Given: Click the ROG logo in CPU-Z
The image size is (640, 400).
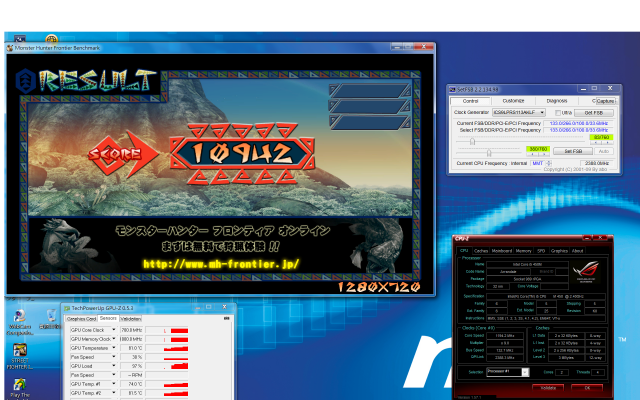Looking at the screenshot, I should tap(585, 270).
